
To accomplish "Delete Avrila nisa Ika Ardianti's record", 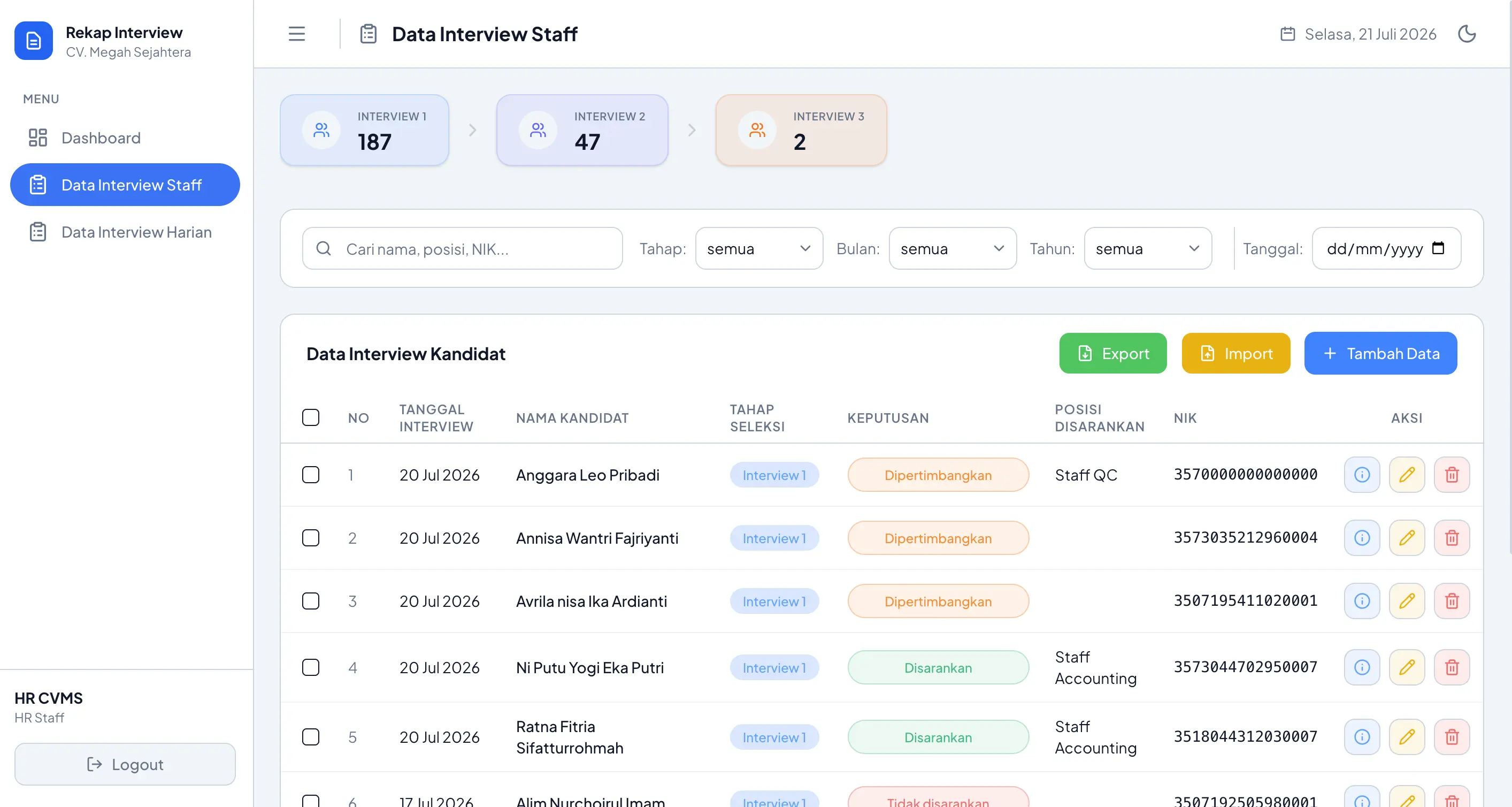I will 1452,601.
